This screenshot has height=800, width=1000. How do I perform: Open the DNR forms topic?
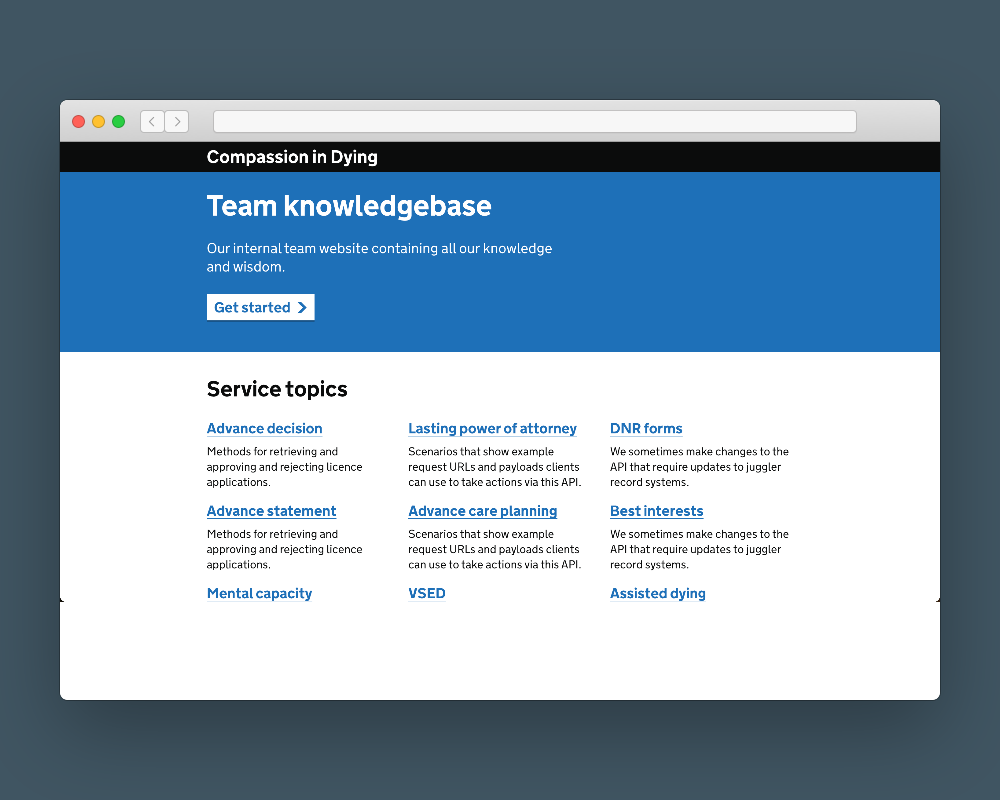[x=646, y=428]
